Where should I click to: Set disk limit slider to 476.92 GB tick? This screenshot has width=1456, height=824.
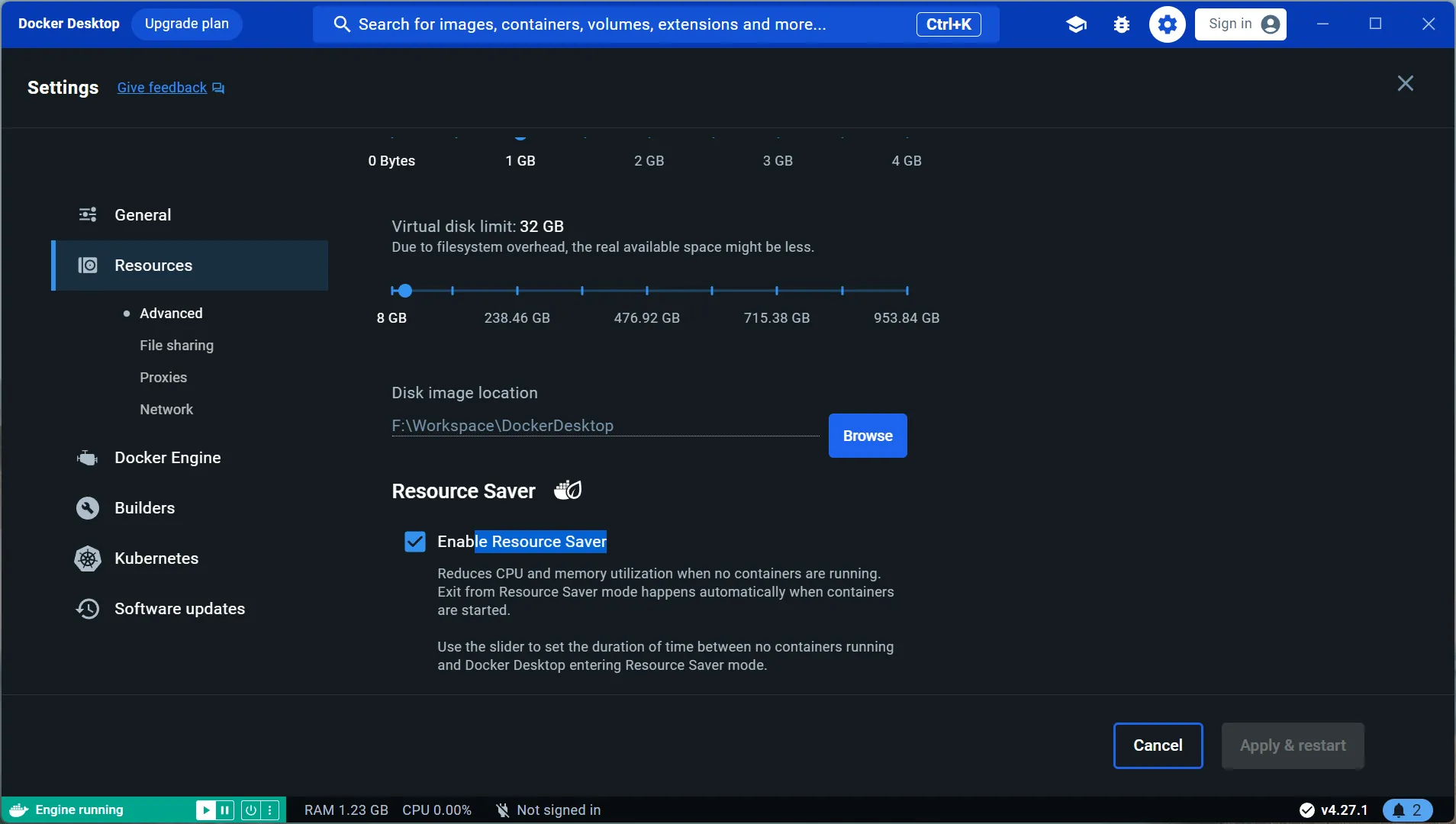click(647, 291)
